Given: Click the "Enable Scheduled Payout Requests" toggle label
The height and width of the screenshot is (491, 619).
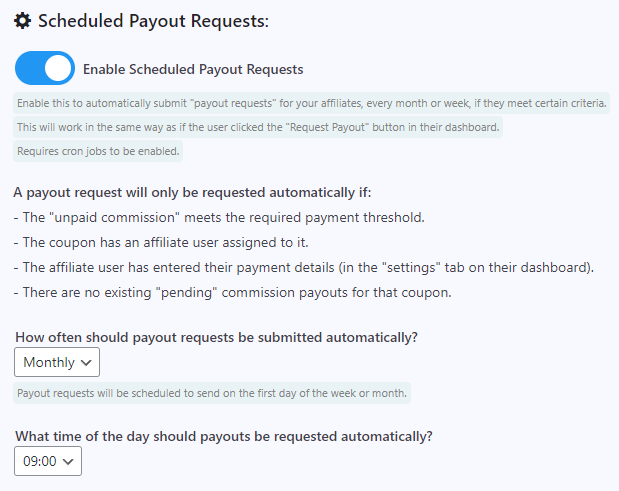Looking at the screenshot, I should coord(193,69).
